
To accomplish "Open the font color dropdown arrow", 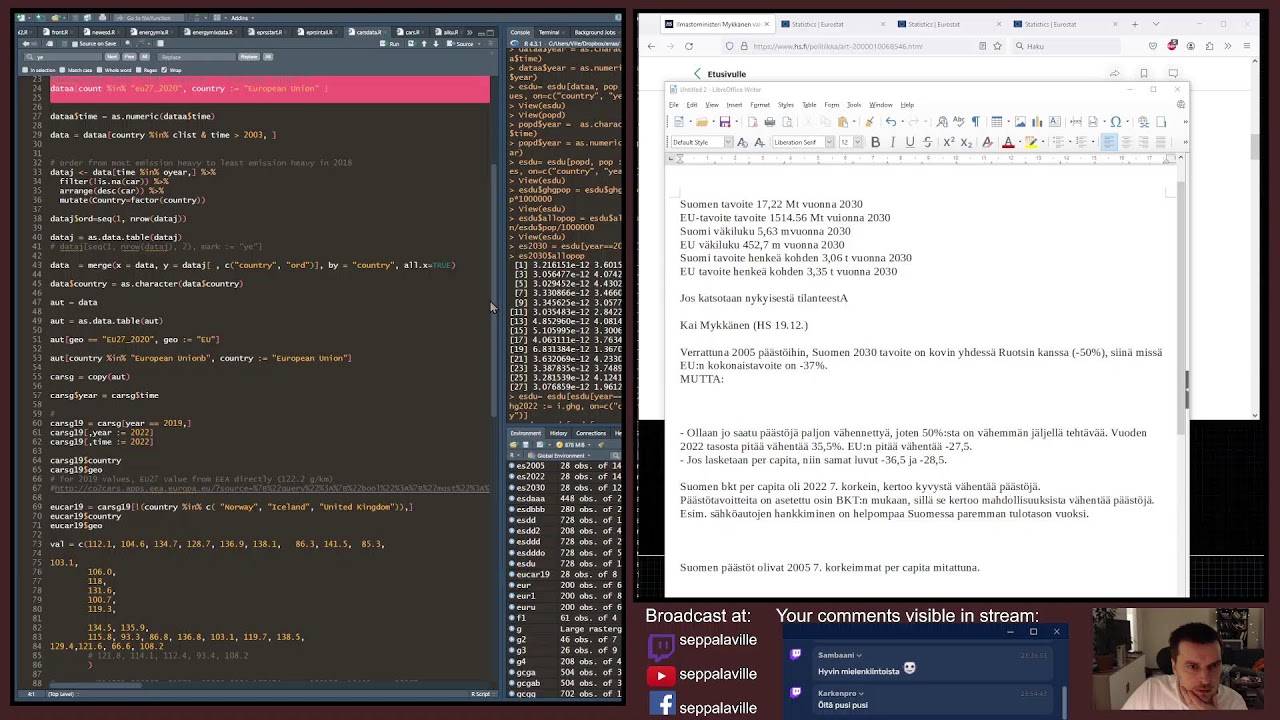I will 1019,142.
